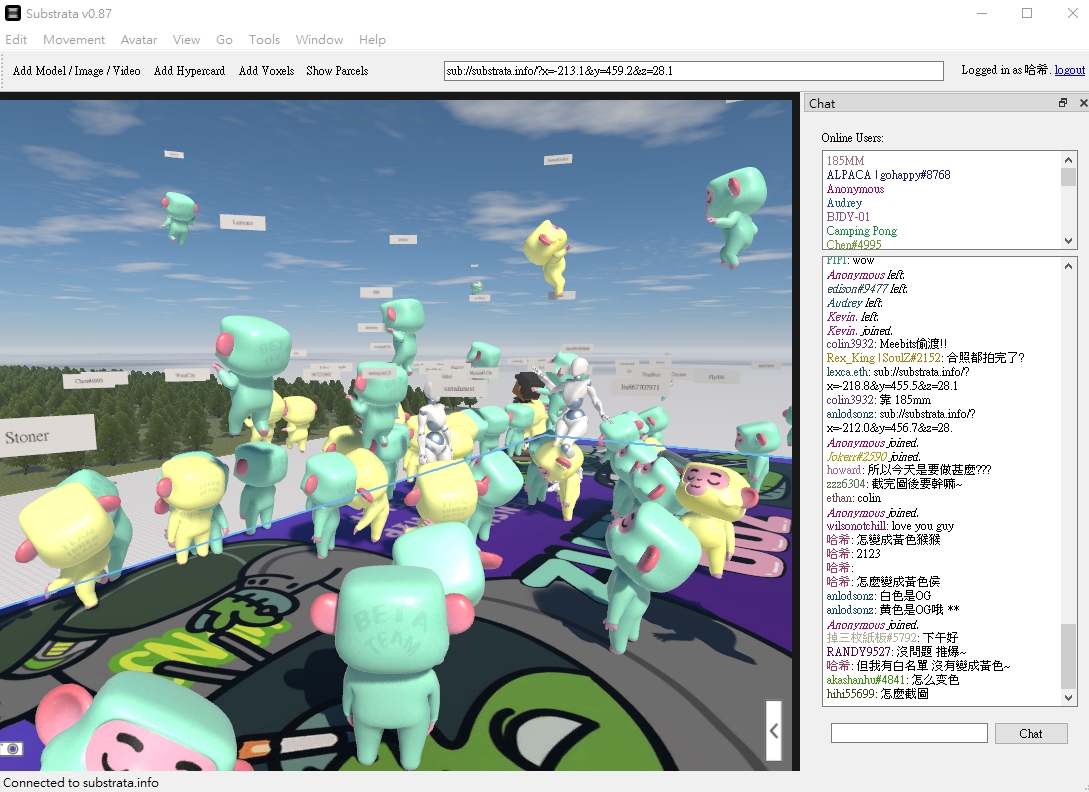The image size is (1089, 792).
Task: Select Anonymous in the online users list
Action: [855, 188]
